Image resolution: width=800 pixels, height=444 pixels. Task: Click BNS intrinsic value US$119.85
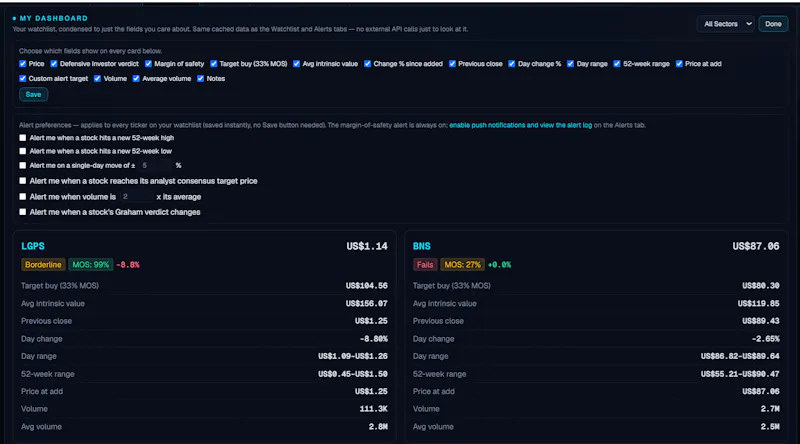[x=759, y=304]
